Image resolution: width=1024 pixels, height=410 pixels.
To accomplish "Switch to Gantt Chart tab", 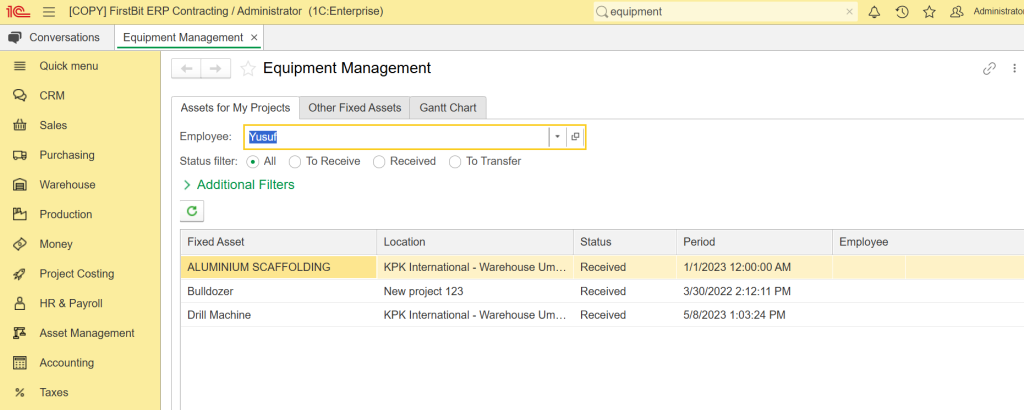I will (448, 108).
